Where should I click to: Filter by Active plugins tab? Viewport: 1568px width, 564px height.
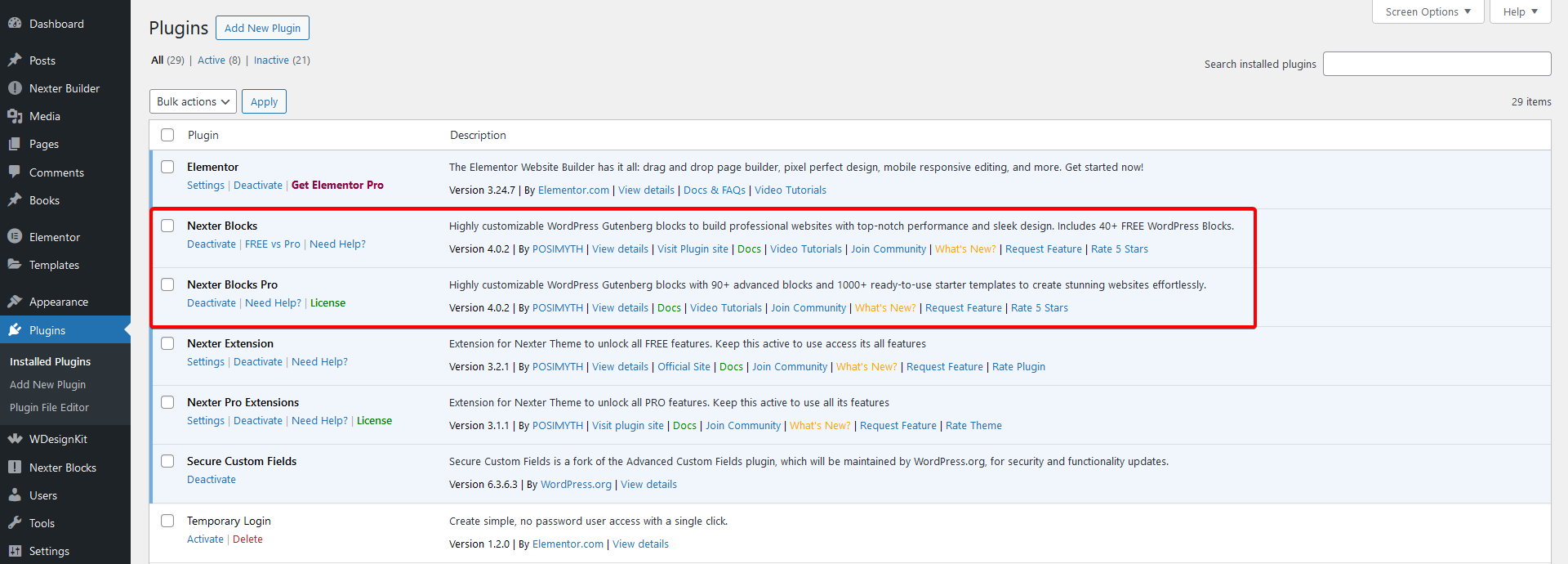219,60
